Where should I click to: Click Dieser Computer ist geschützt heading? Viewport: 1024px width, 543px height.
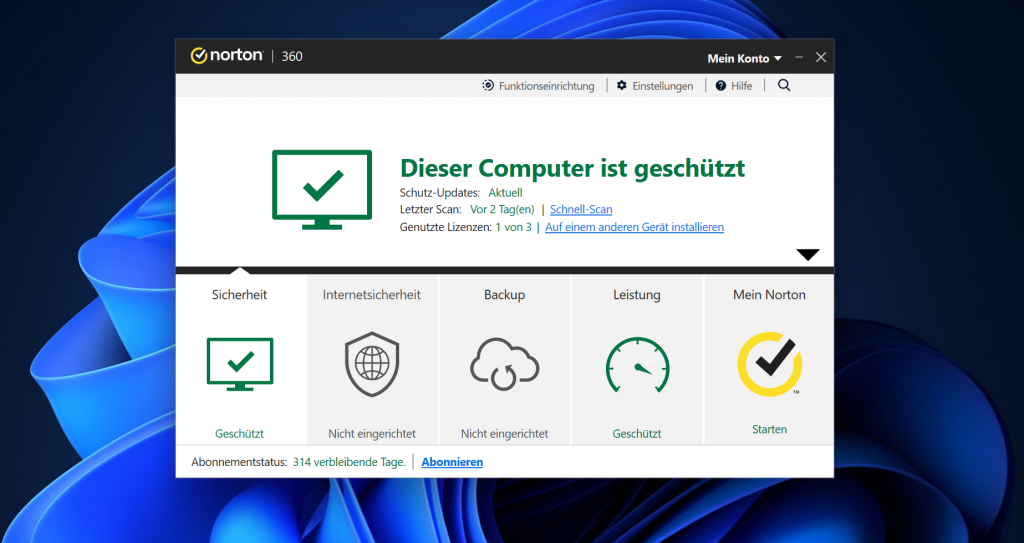click(572, 169)
